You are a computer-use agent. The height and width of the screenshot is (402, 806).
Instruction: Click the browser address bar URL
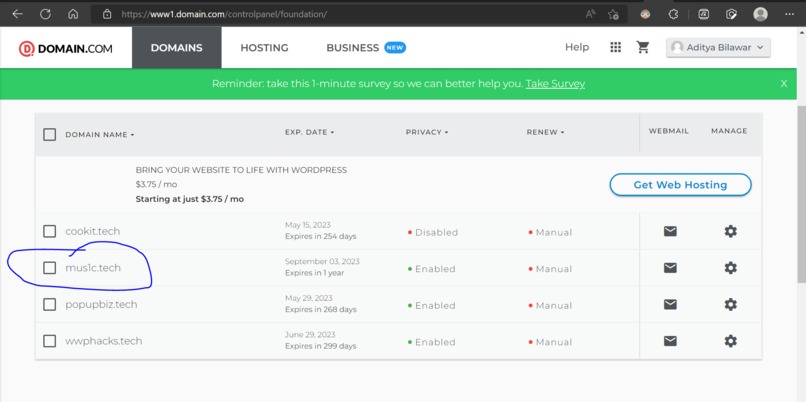224,14
